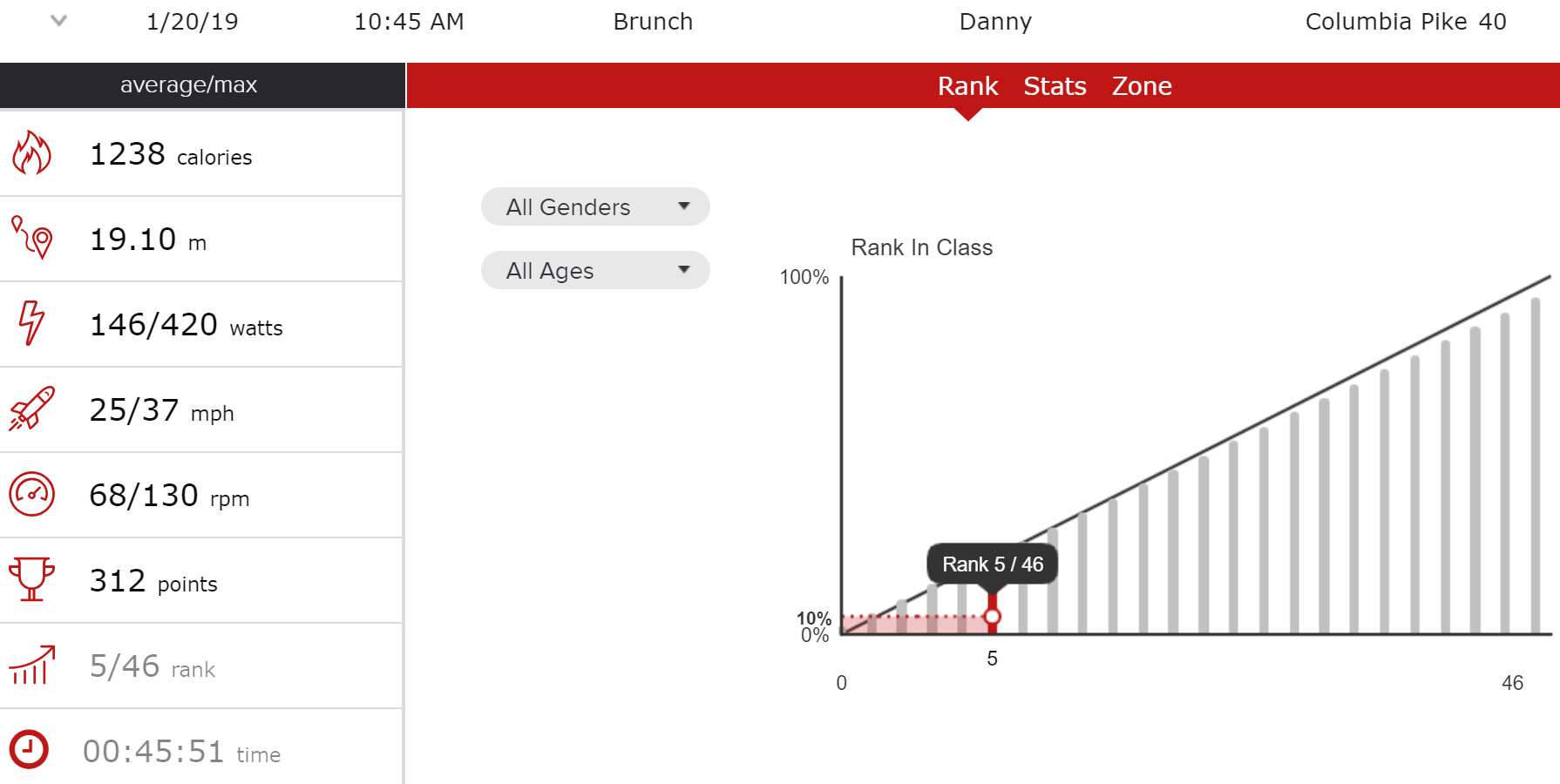
Task: Click the watts lightning bolt icon
Action: (31, 323)
